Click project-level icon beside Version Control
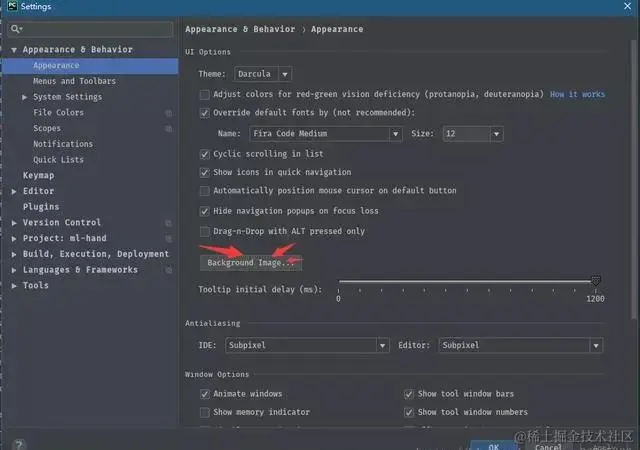The image size is (640, 450). click(x=169, y=223)
